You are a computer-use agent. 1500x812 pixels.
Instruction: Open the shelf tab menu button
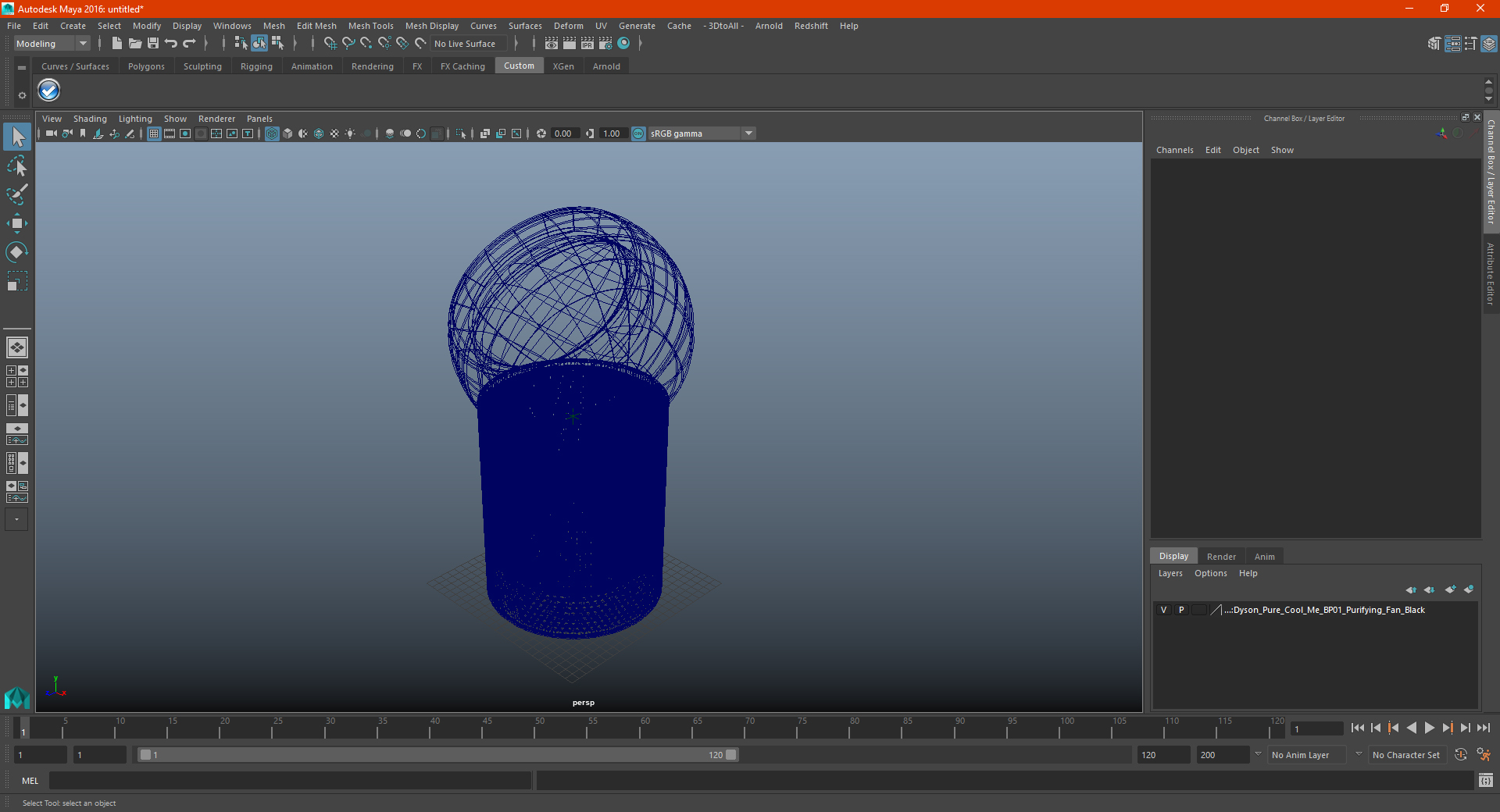(22, 68)
